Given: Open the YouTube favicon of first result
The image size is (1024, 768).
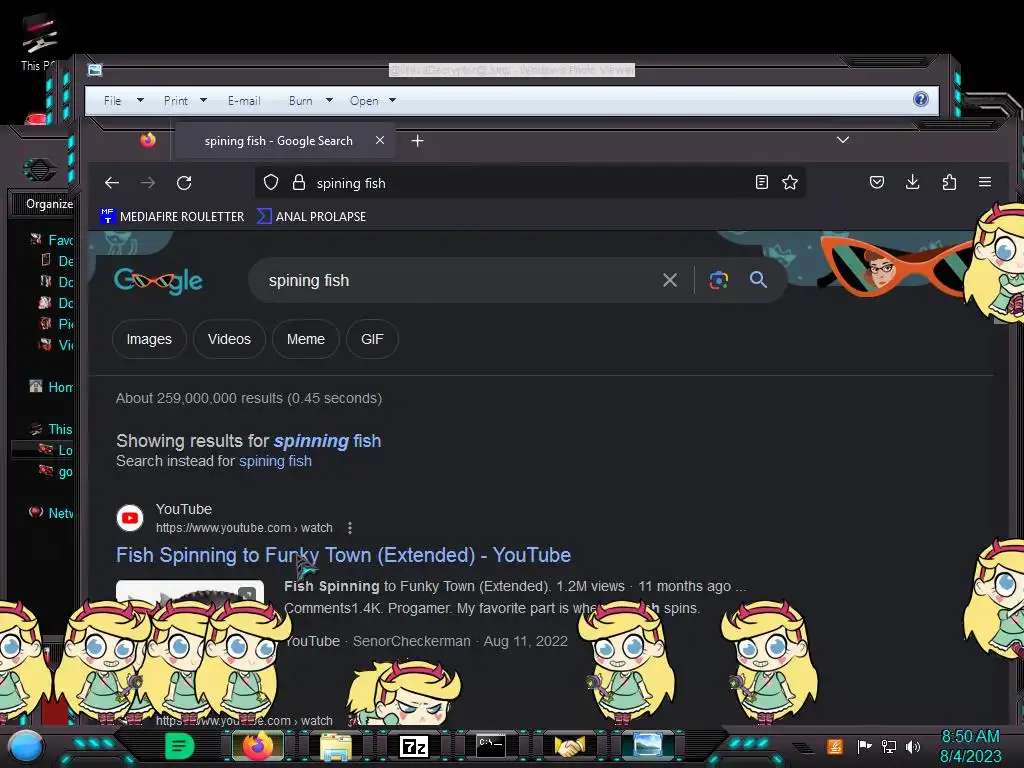Looking at the screenshot, I should [x=130, y=518].
